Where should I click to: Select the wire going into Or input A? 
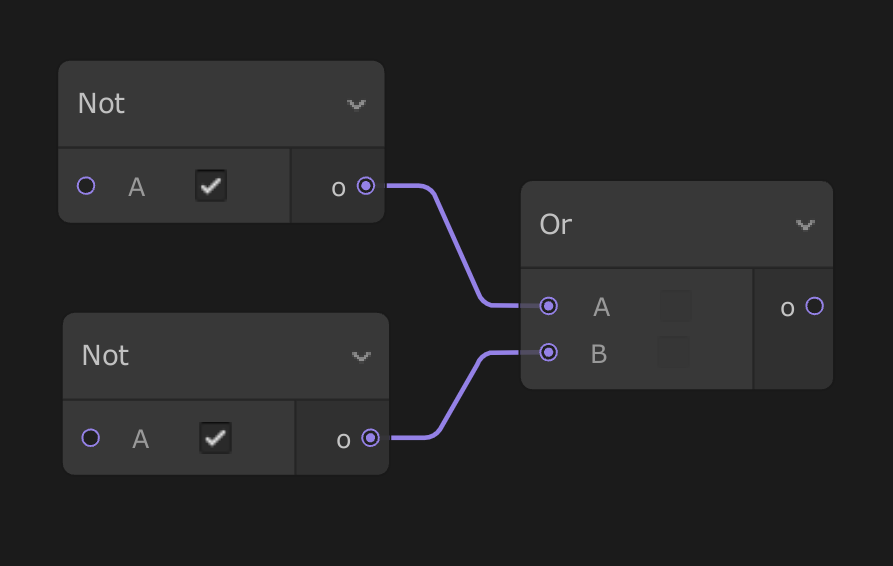(x=456, y=245)
